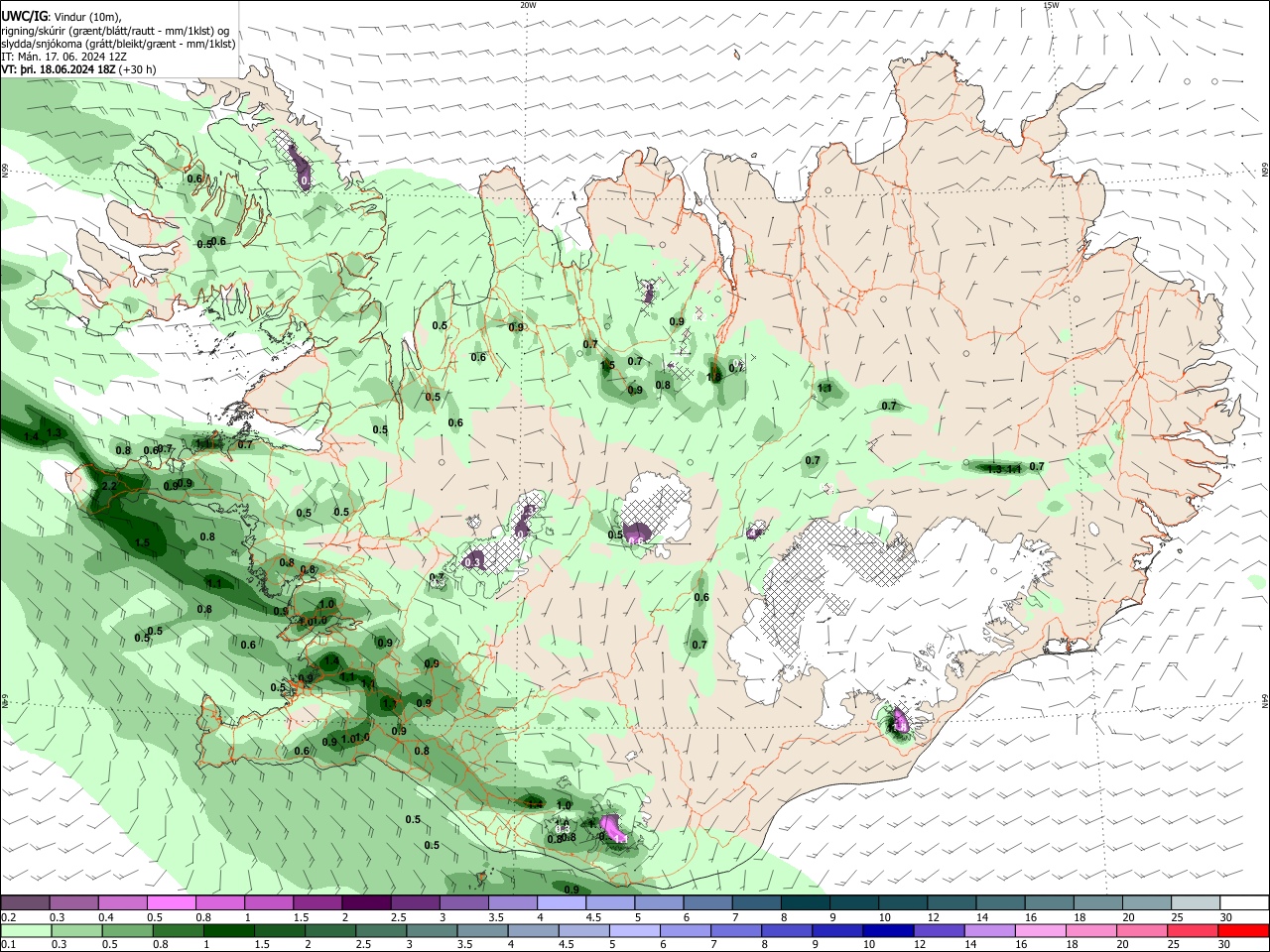Screen dimensions: 1270x952
Task: Click the 'rigning/skúrir' legend description line
Action: [115, 30]
